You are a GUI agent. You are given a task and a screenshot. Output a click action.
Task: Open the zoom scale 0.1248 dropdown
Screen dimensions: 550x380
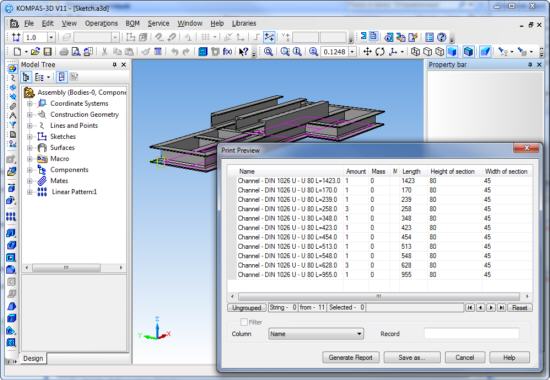(352, 52)
